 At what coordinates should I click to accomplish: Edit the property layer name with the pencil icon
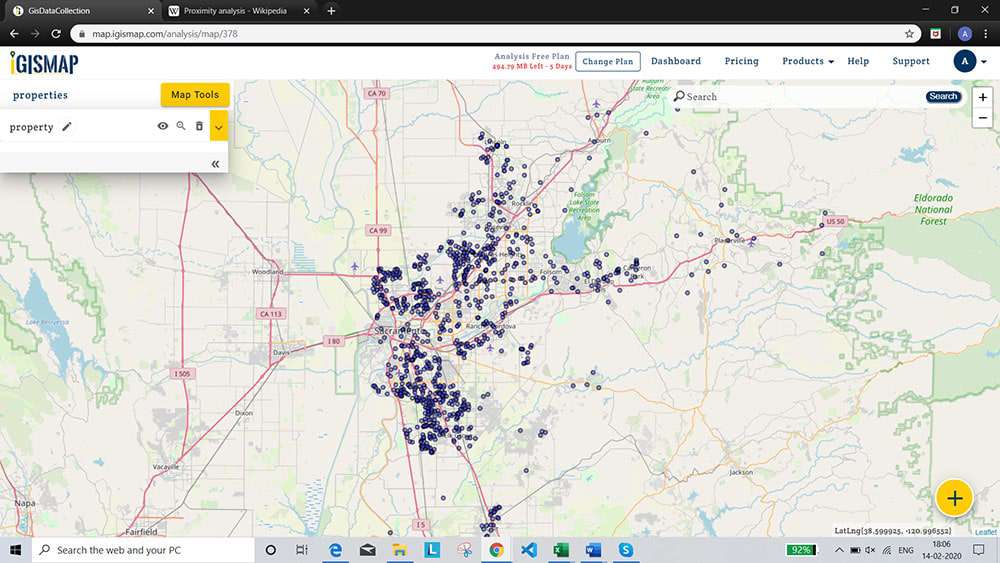(x=67, y=127)
